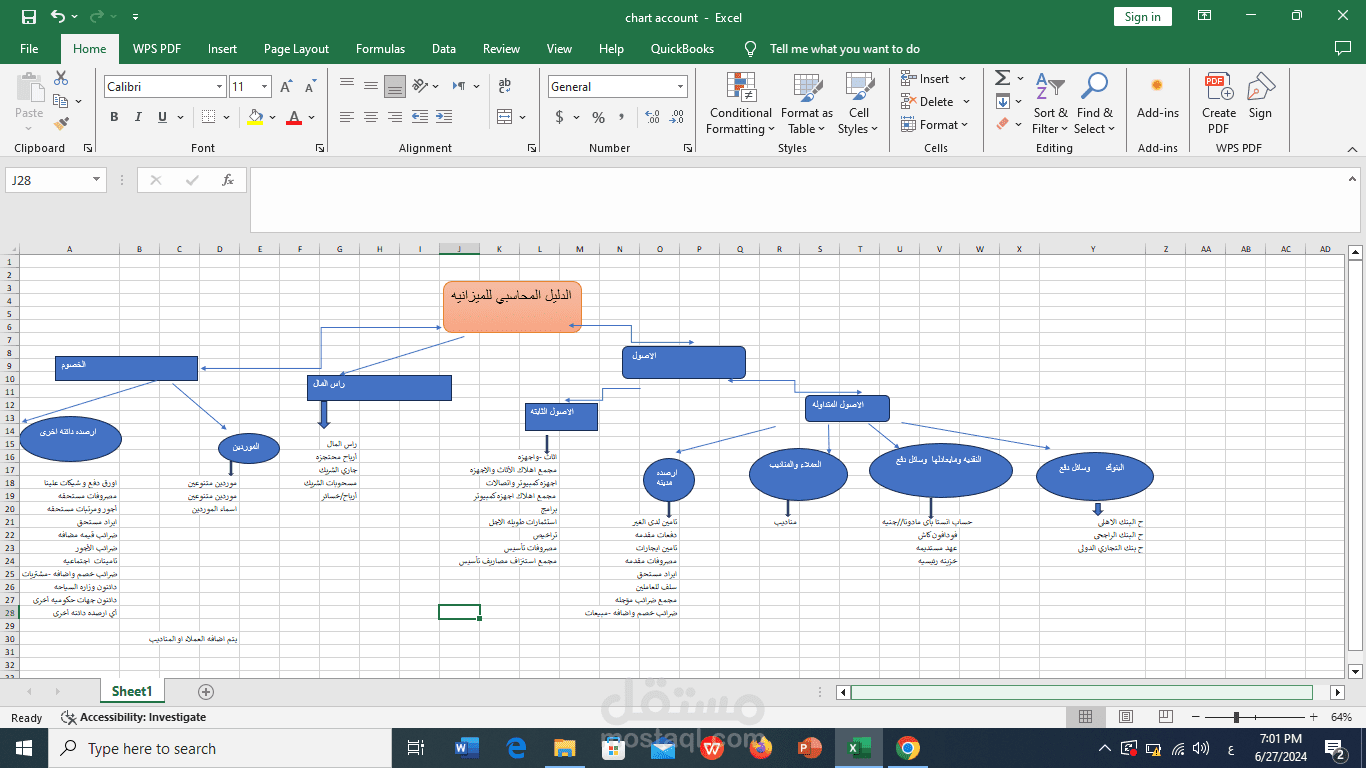Toggle Bold formatting
Screen dimensions: 1366x768
[114, 117]
